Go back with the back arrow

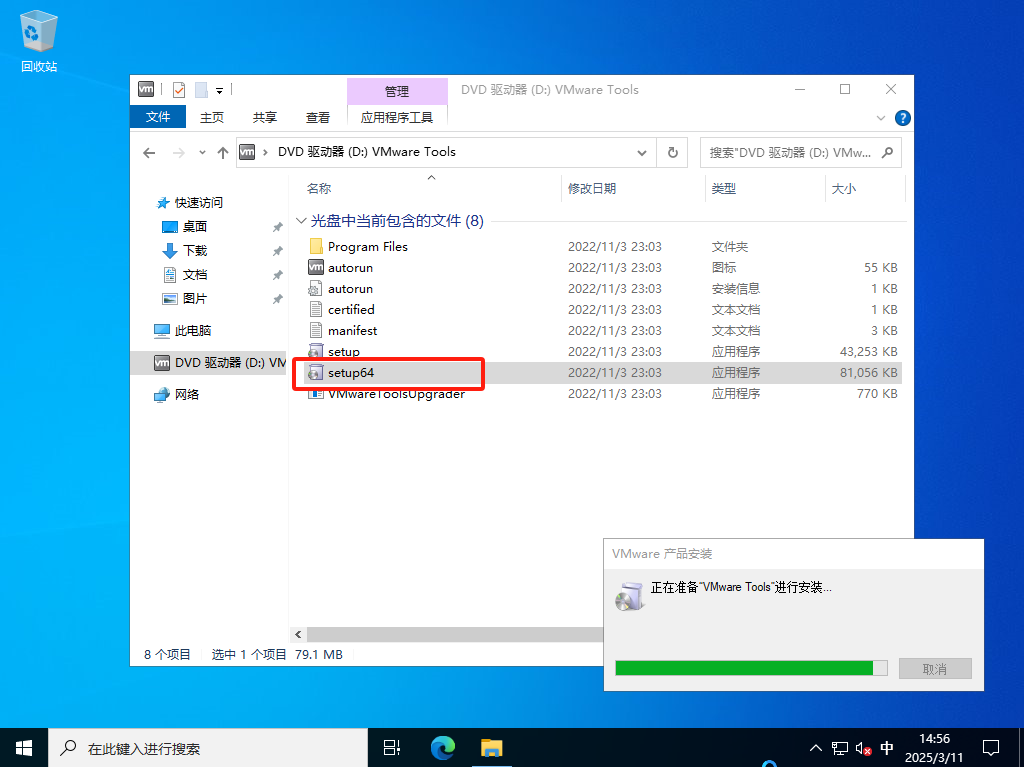coord(149,153)
